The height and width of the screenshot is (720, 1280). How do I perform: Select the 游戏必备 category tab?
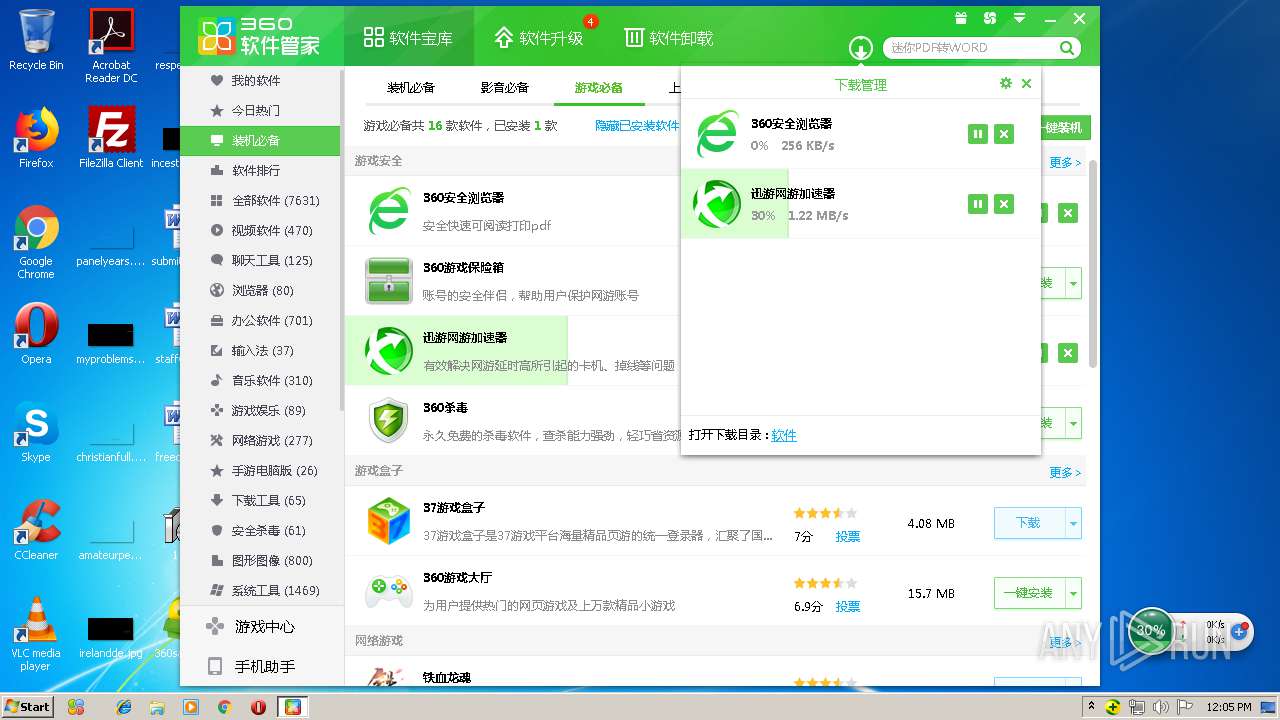[599, 88]
